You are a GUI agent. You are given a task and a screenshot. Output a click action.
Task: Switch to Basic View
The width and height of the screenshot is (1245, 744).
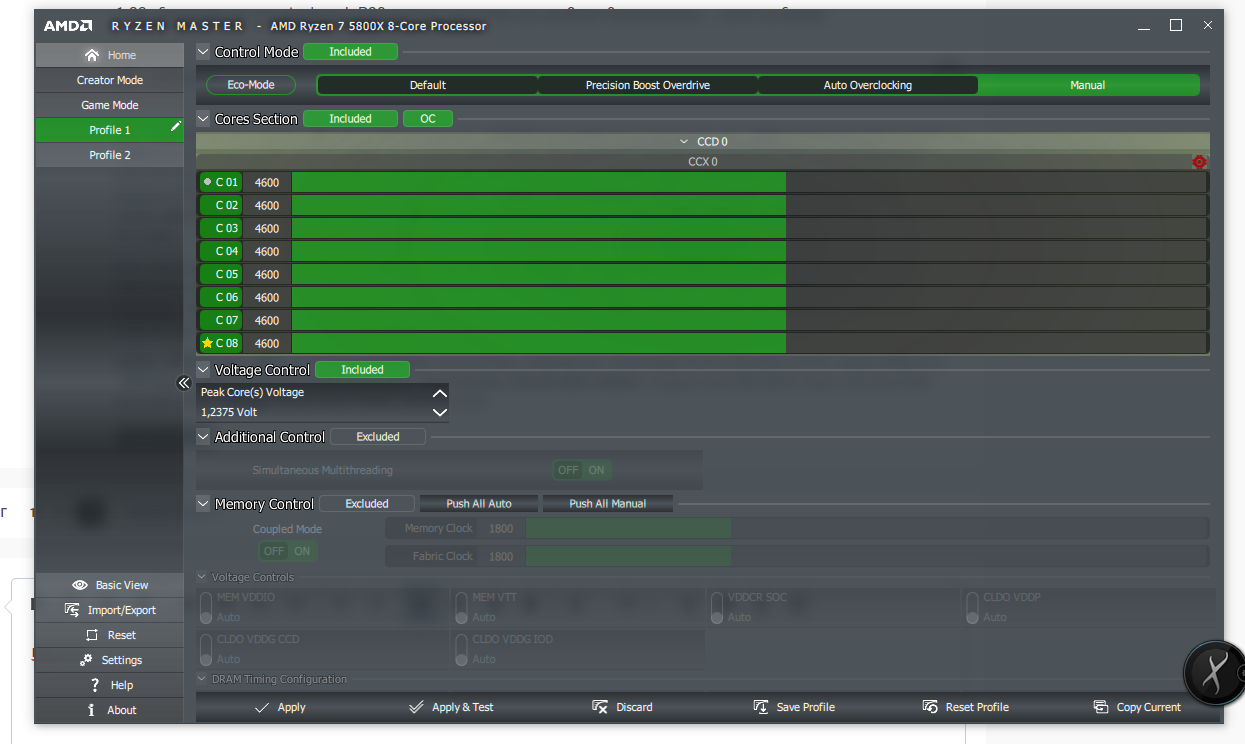(110, 585)
